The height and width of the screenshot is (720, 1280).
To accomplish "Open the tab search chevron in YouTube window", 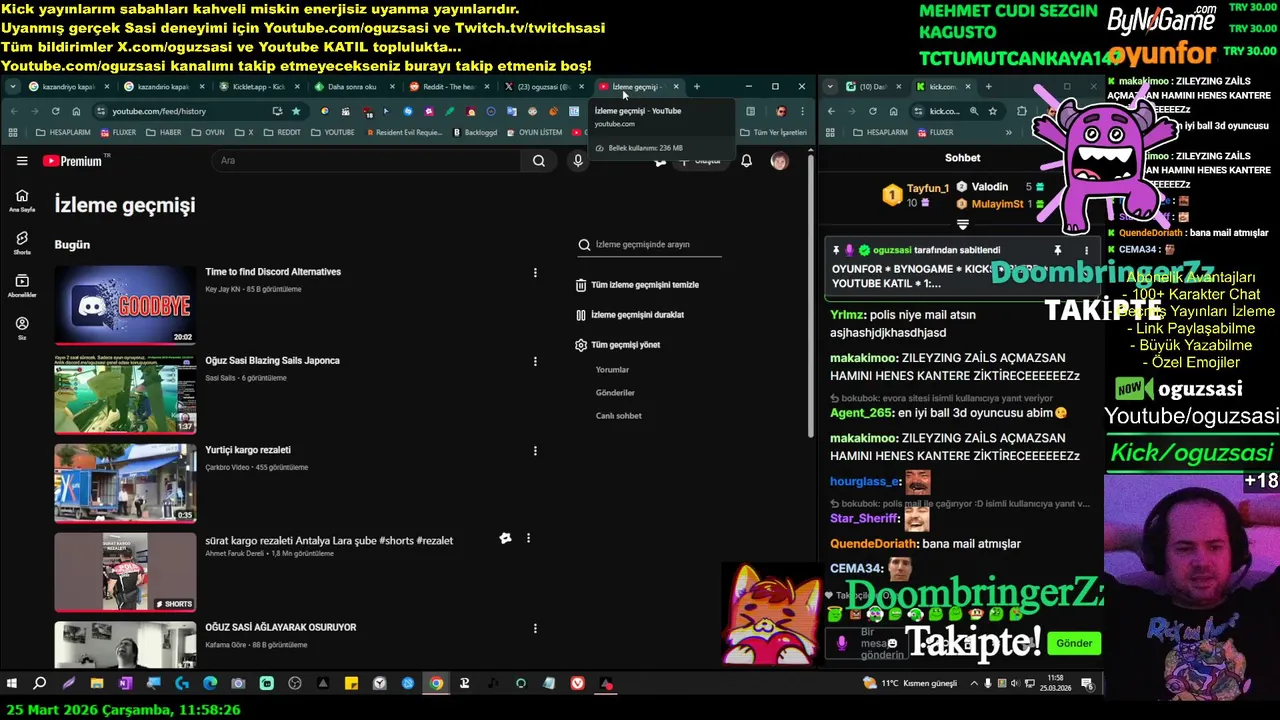I will click(x=12, y=87).
